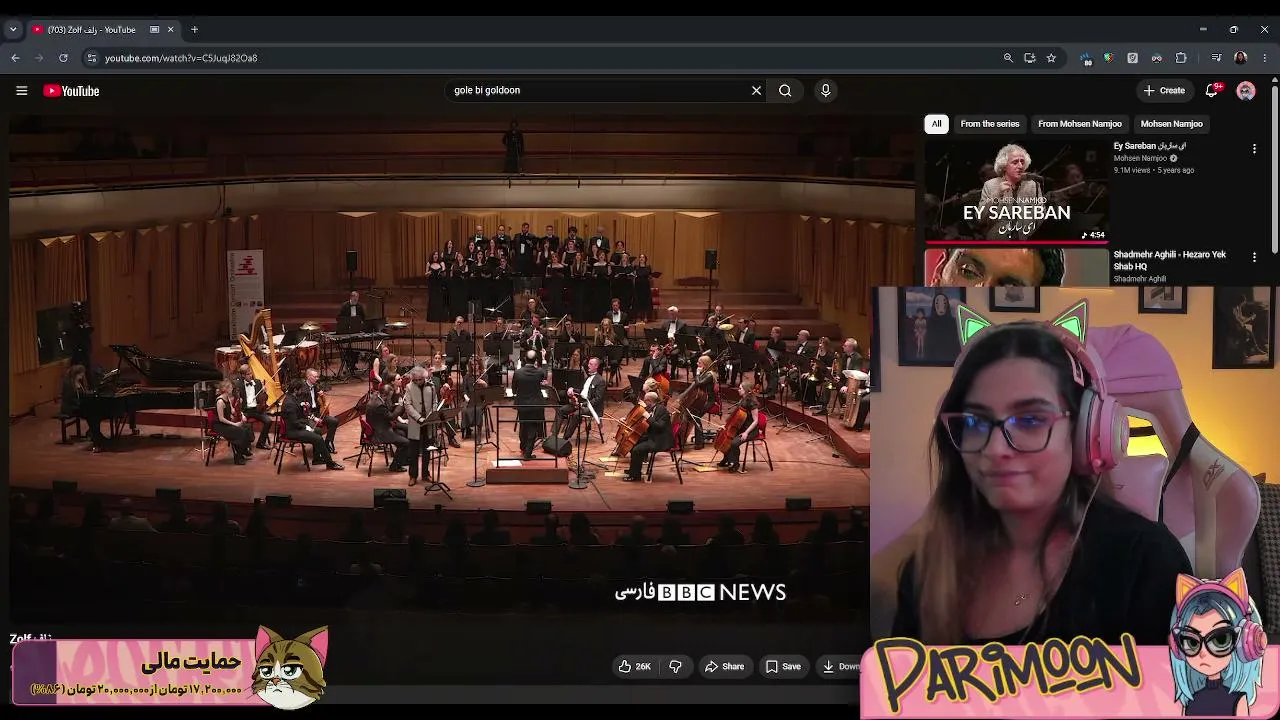Open more options for Ey Sareban video
The height and width of the screenshot is (720, 1280).
click(1254, 149)
